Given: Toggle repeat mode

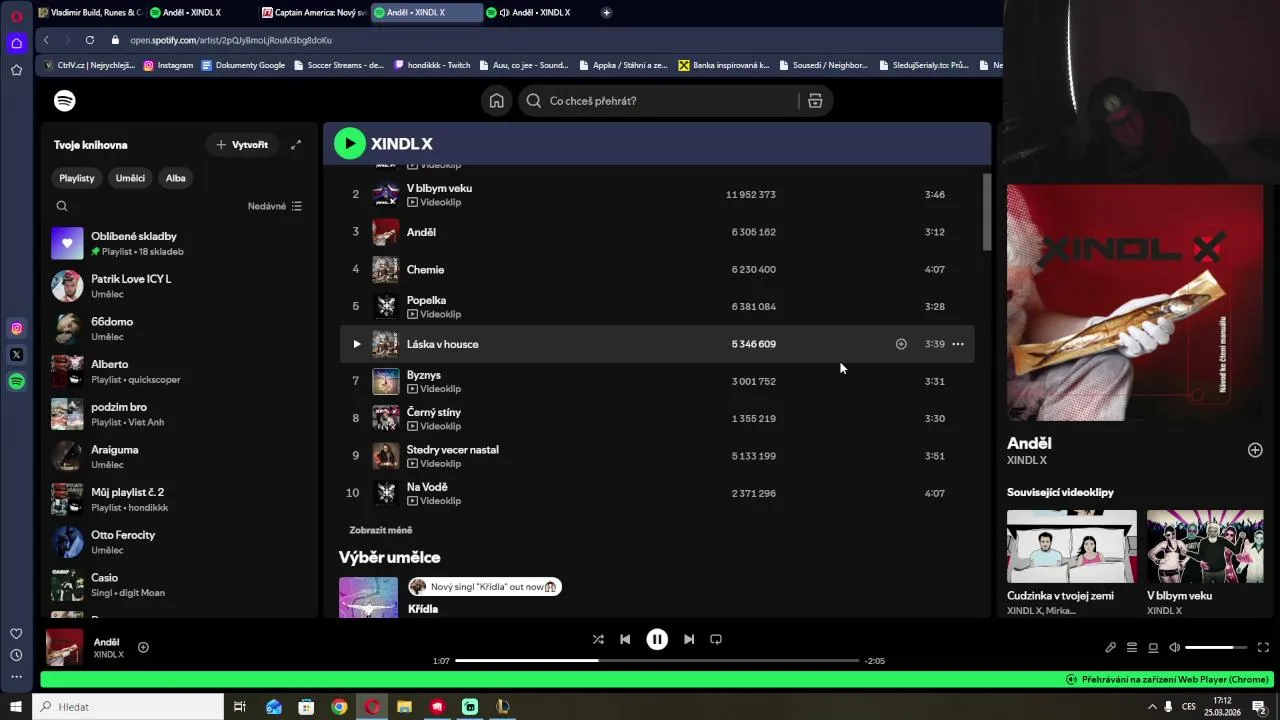Looking at the screenshot, I should point(716,639).
